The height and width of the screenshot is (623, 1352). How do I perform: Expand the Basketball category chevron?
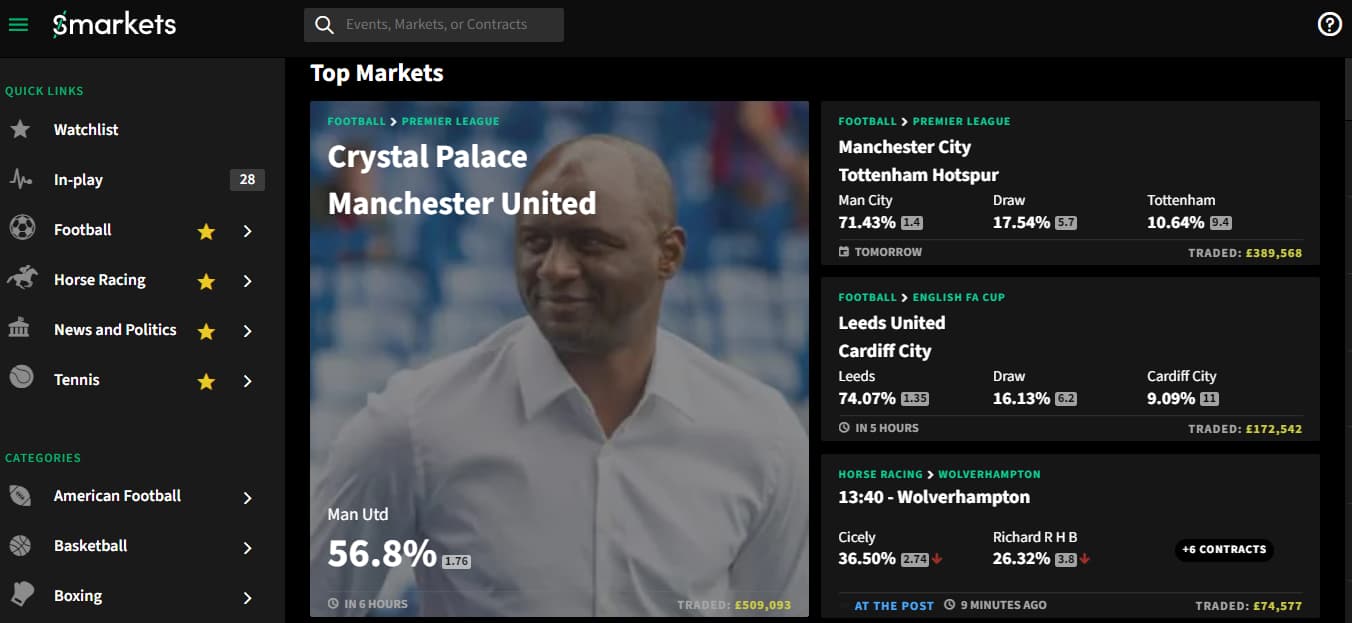click(x=247, y=547)
